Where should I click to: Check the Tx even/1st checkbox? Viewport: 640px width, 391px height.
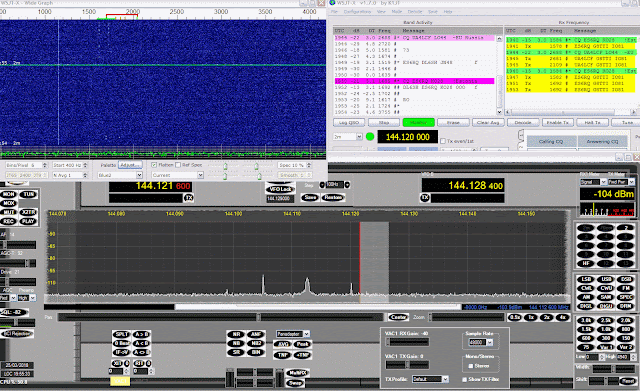(x=442, y=141)
